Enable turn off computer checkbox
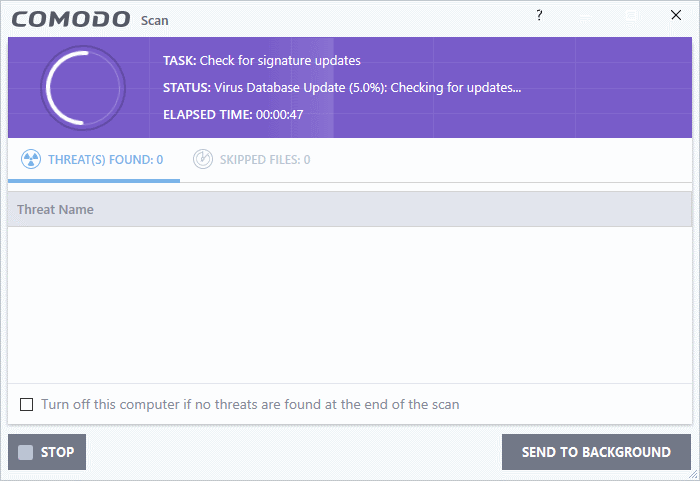This screenshot has height=481, width=700. point(26,404)
